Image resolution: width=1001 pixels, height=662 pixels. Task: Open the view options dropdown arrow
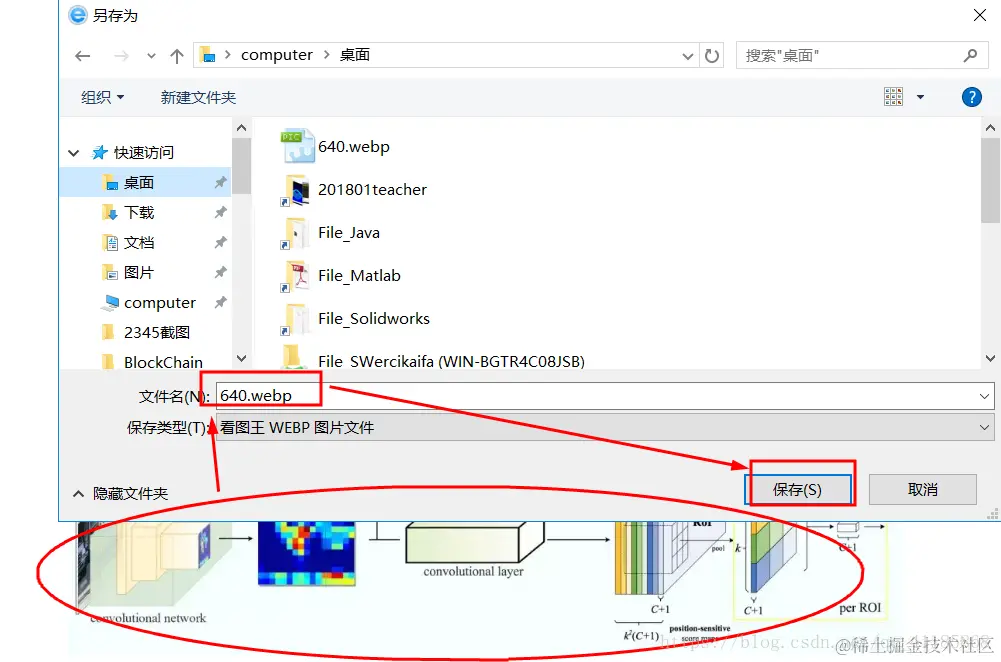(x=920, y=97)
